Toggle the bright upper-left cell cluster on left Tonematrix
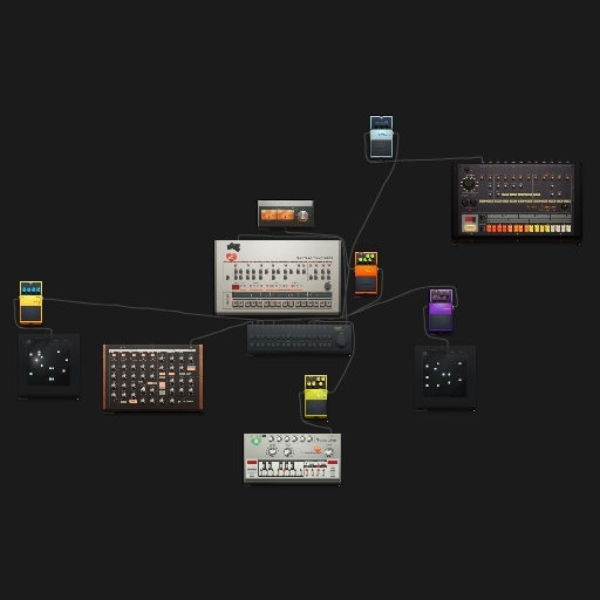 coord(38,359)
